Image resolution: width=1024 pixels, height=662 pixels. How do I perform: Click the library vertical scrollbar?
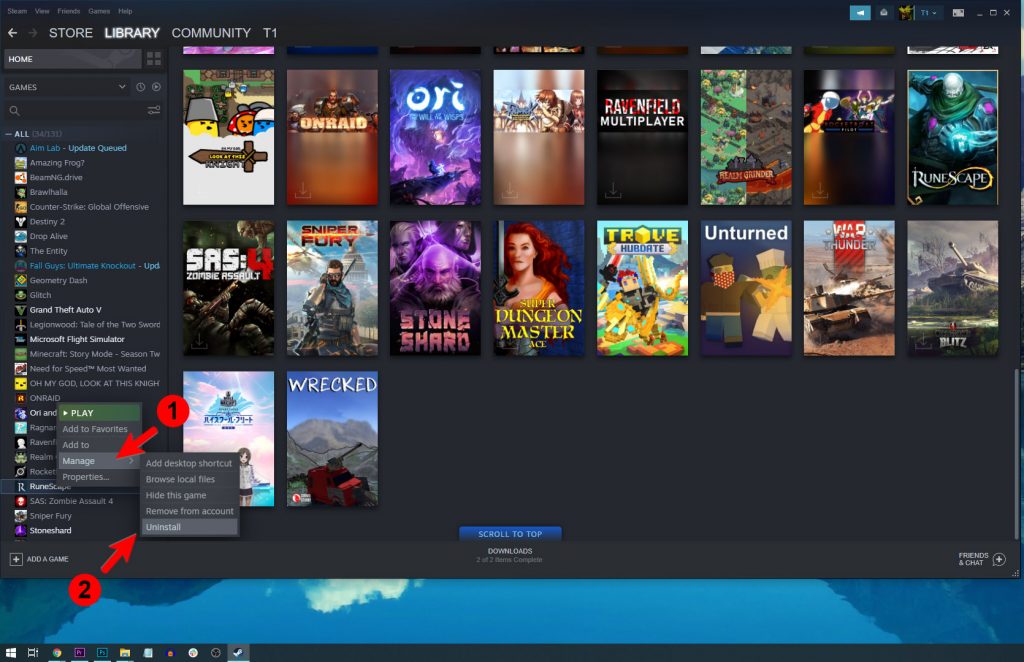pyautogui.click(x=1016, y=454)
